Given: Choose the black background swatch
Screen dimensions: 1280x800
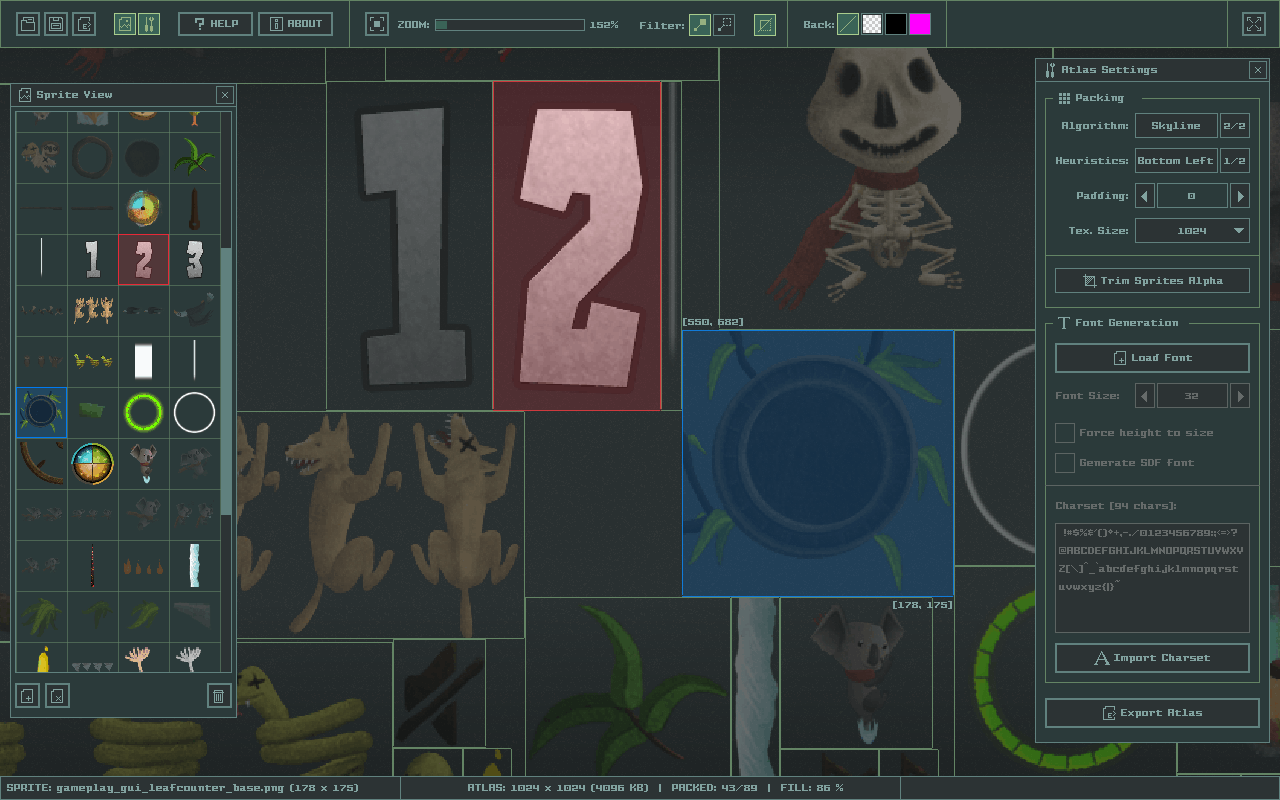Looking at the screenshot, I should 896,24.
